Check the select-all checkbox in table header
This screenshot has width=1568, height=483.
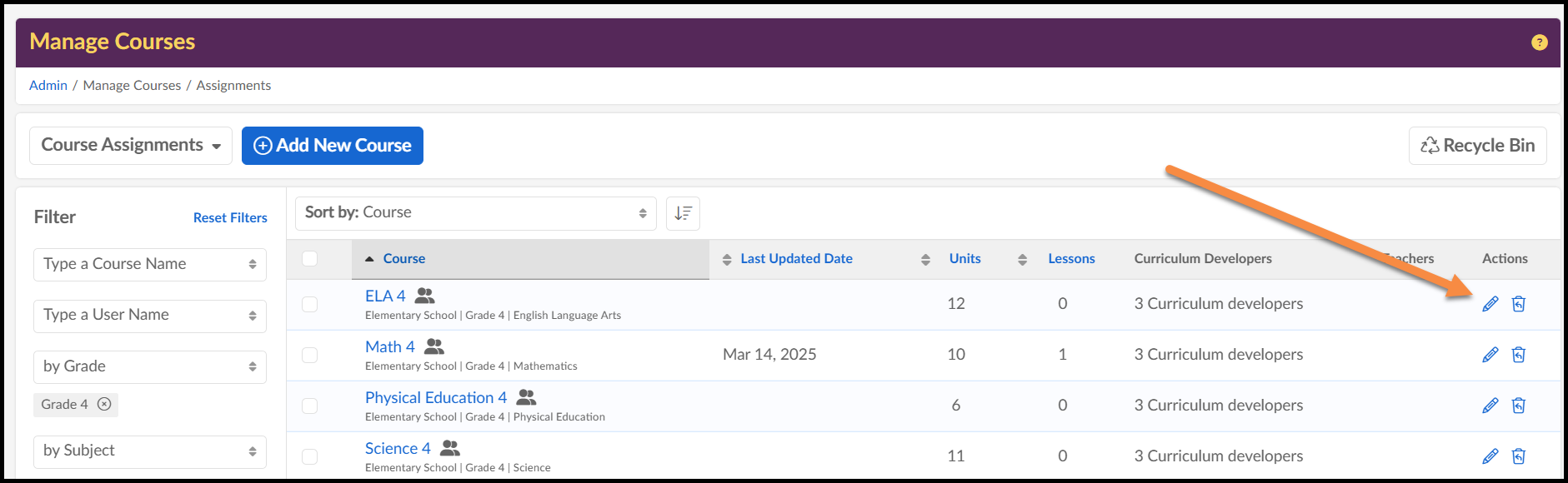click(310, 258)
